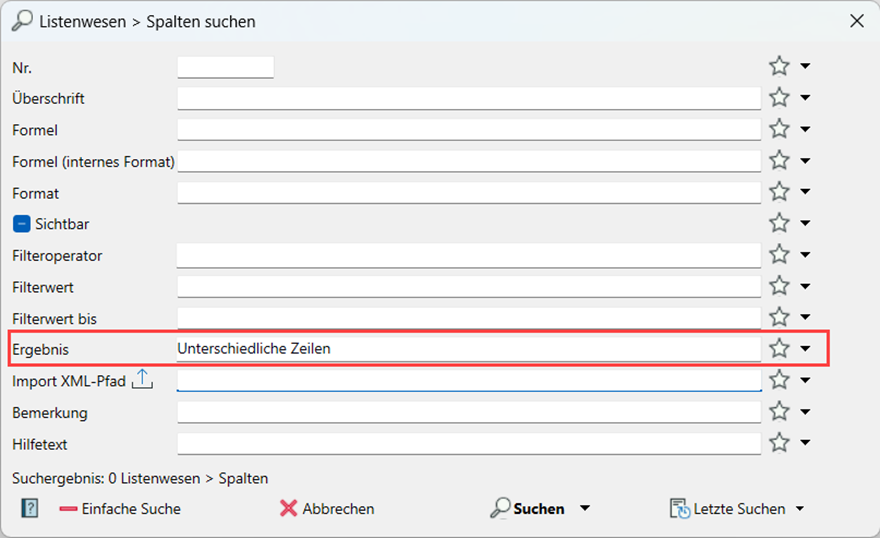This screenshot has width=881, height=538.
Task: Click the upload icon next to Import XML-Pfad
Action: click(x=142, y=379)
